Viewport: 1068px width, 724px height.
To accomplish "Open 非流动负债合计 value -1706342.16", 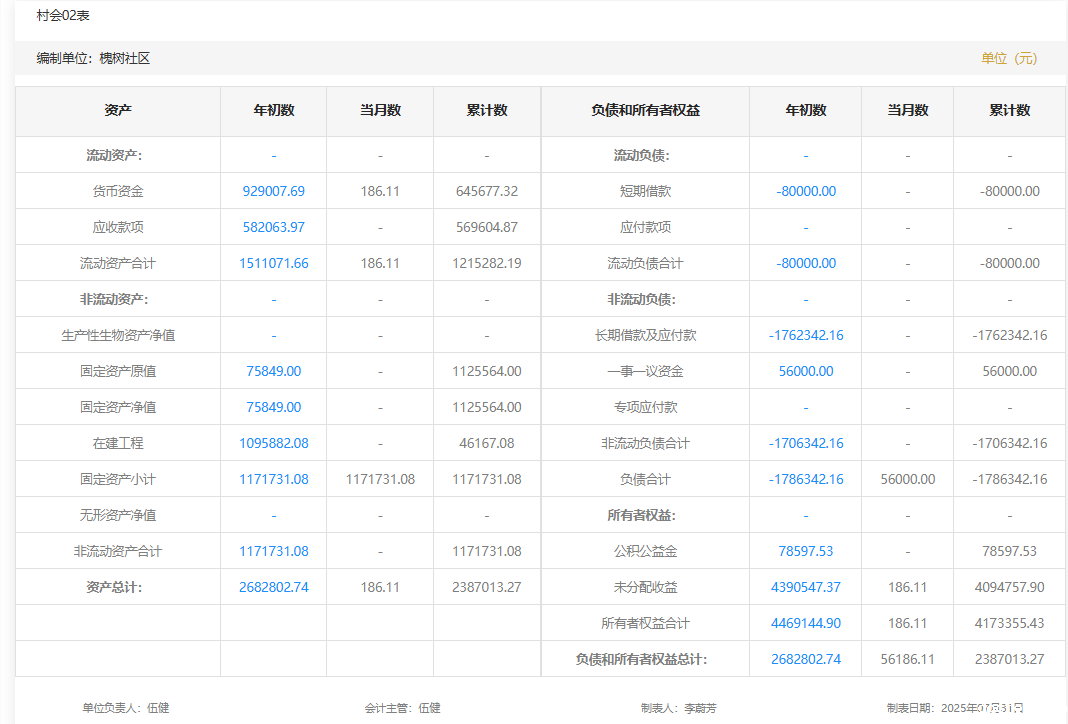I will [x=805, y=443].
